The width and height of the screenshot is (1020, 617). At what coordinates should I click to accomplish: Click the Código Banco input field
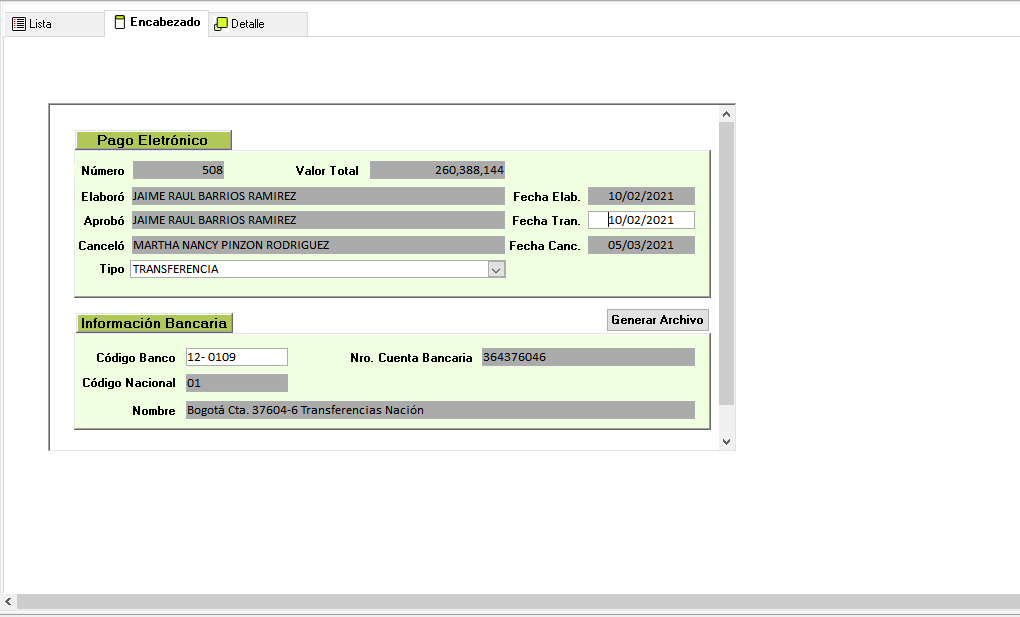coord(236,357)
